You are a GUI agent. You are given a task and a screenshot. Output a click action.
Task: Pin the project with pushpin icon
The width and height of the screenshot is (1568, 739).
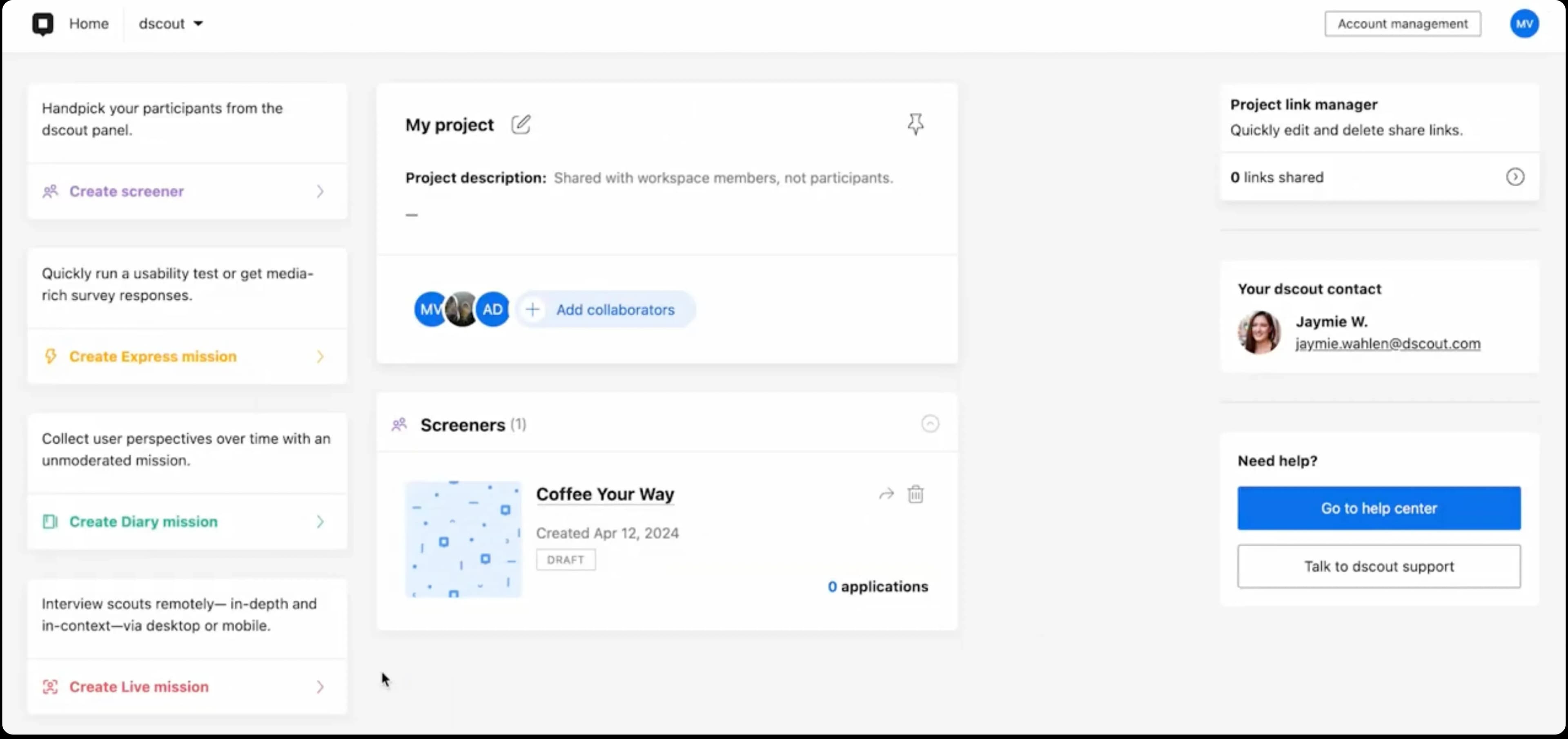pos(915,124)
